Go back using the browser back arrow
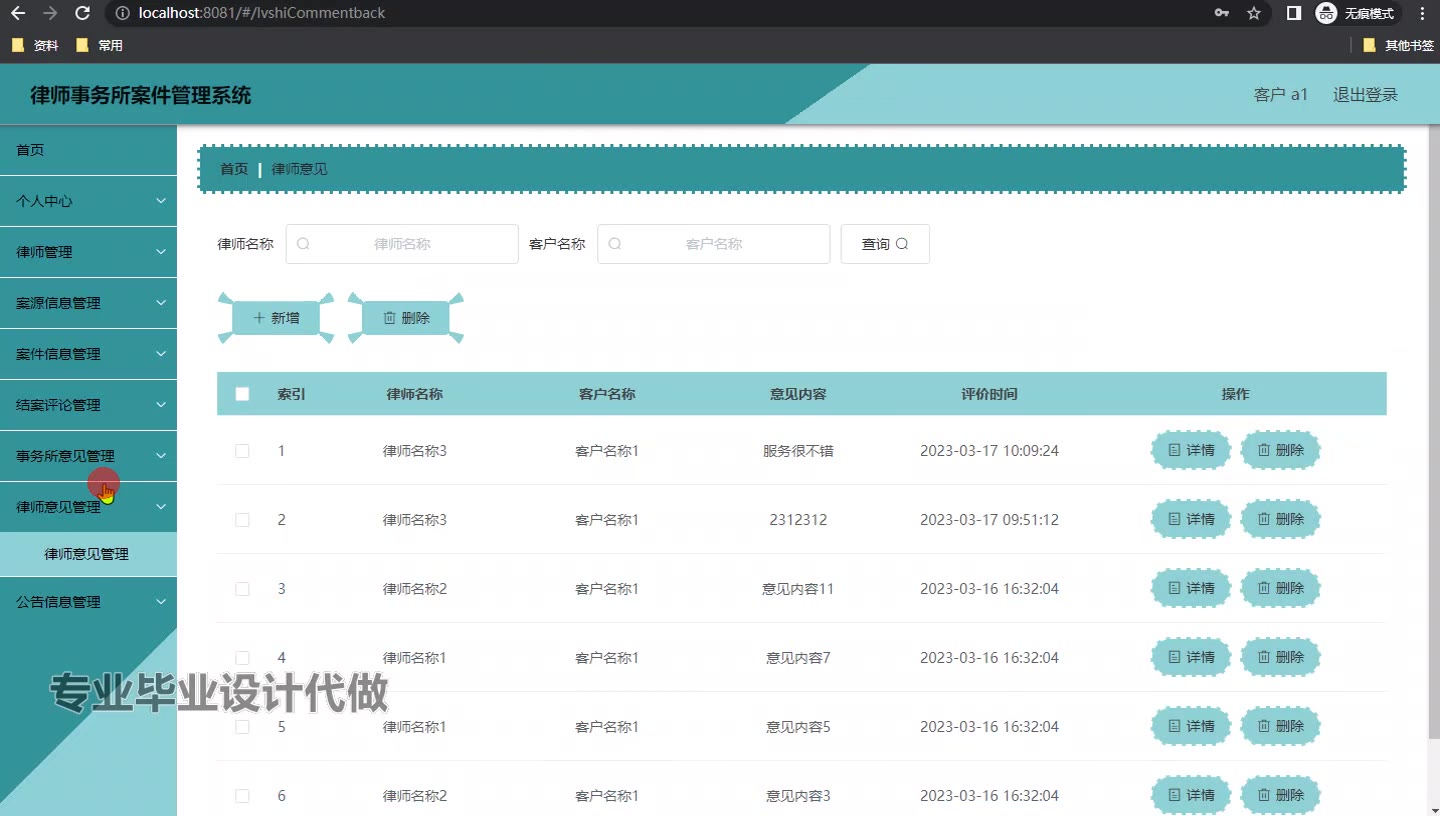Image resolution: width=1440 pixels, height=816 pixels. click(x=17, y=13)
